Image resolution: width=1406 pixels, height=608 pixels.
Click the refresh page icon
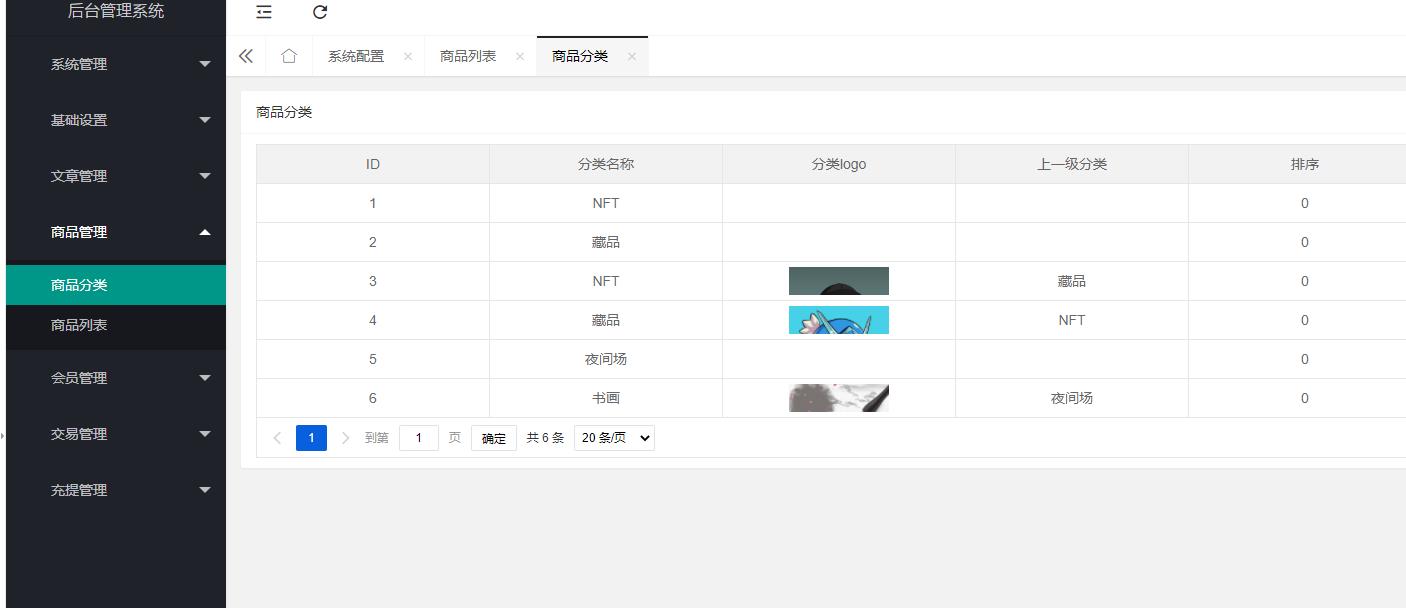pos(320,12)
